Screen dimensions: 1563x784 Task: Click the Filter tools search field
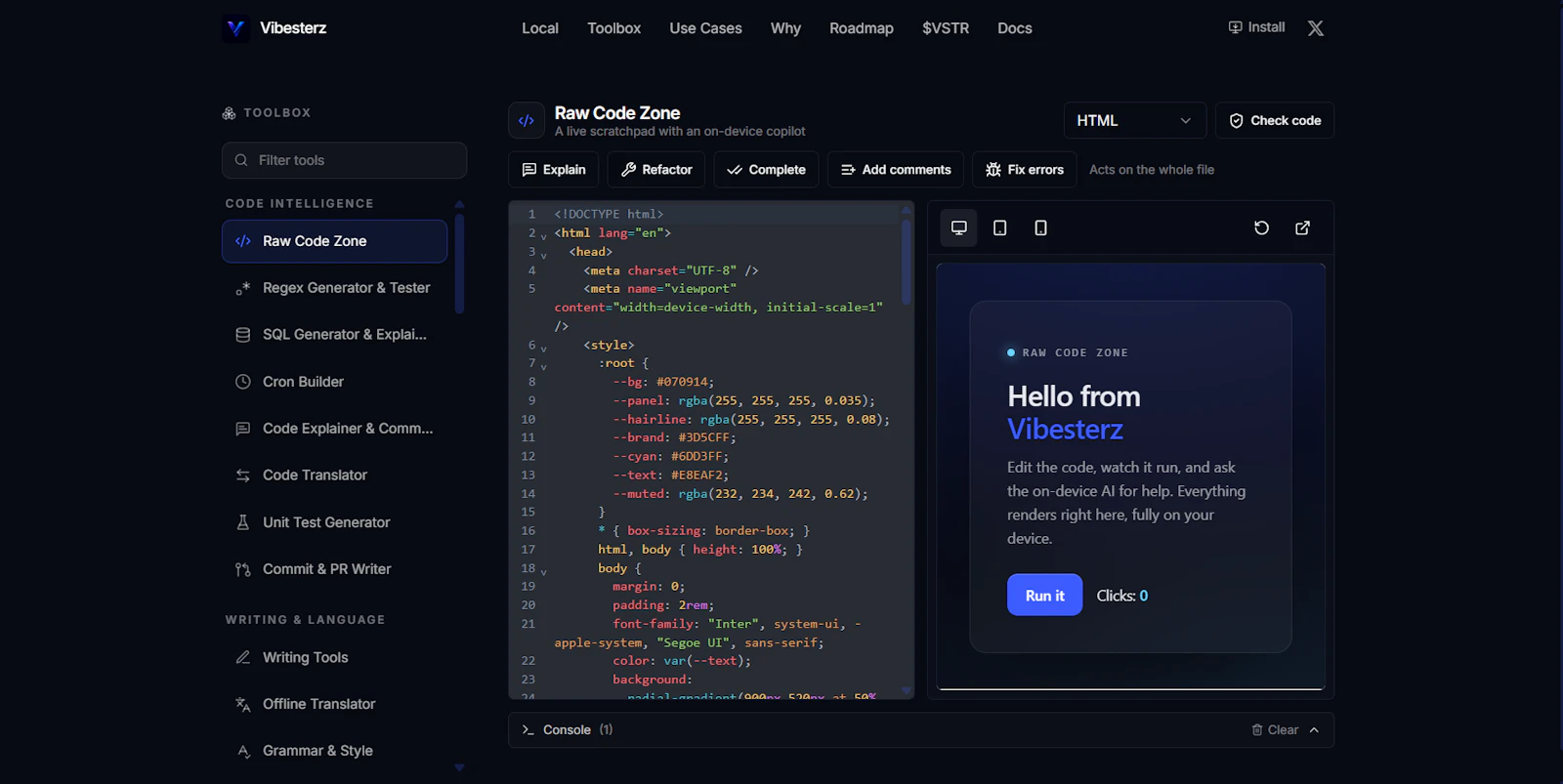[344, 160]
